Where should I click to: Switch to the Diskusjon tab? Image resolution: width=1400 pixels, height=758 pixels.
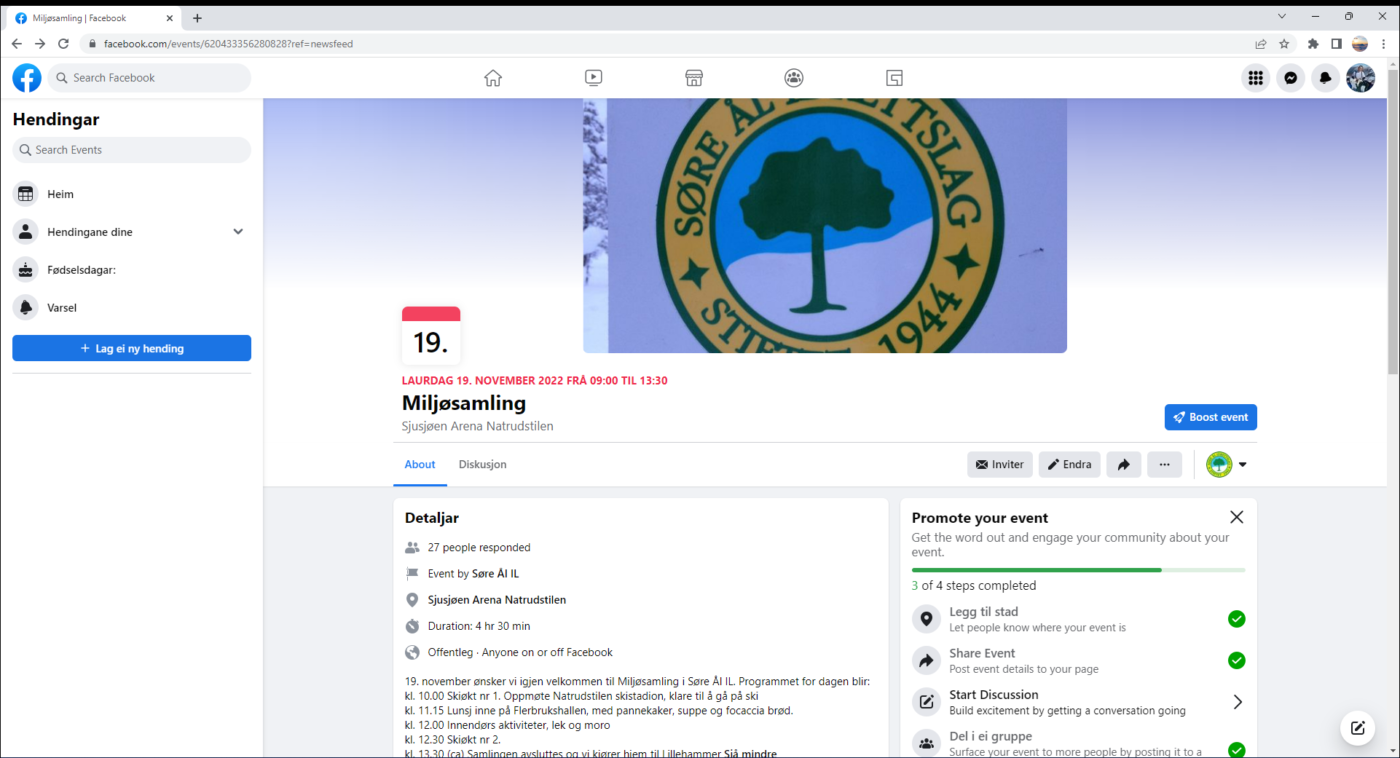pyautogui.click(x=483, y=464)
